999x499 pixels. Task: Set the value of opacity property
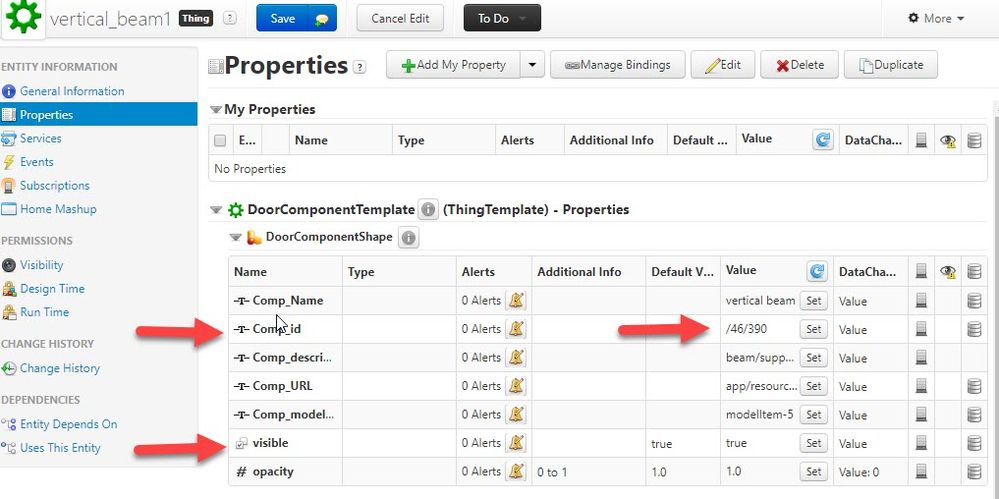point(814,471)
